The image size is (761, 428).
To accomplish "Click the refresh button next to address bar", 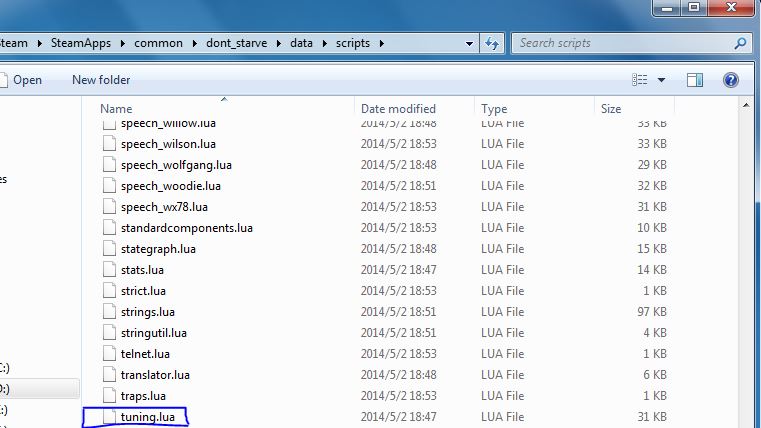I will (x=492, y=43).
